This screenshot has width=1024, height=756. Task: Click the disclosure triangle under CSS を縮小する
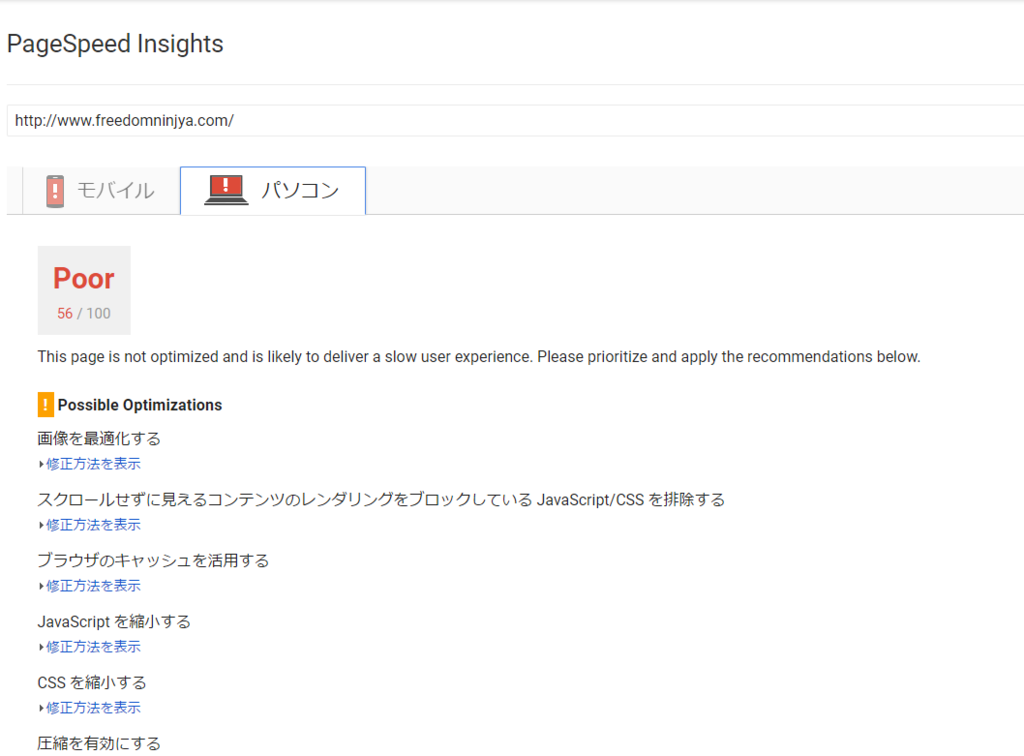[x=41, y=708]
